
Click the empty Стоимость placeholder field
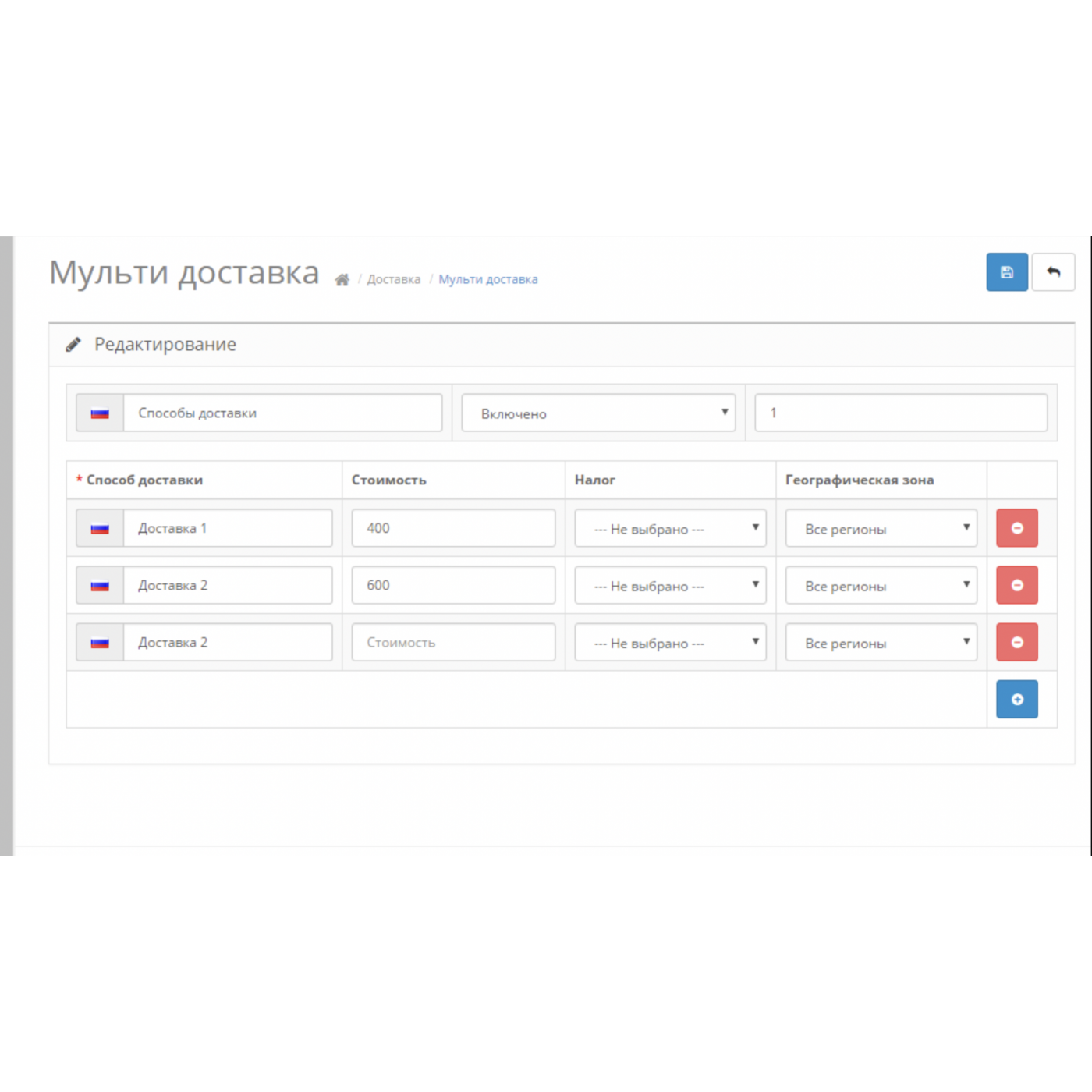coord(453,642)
